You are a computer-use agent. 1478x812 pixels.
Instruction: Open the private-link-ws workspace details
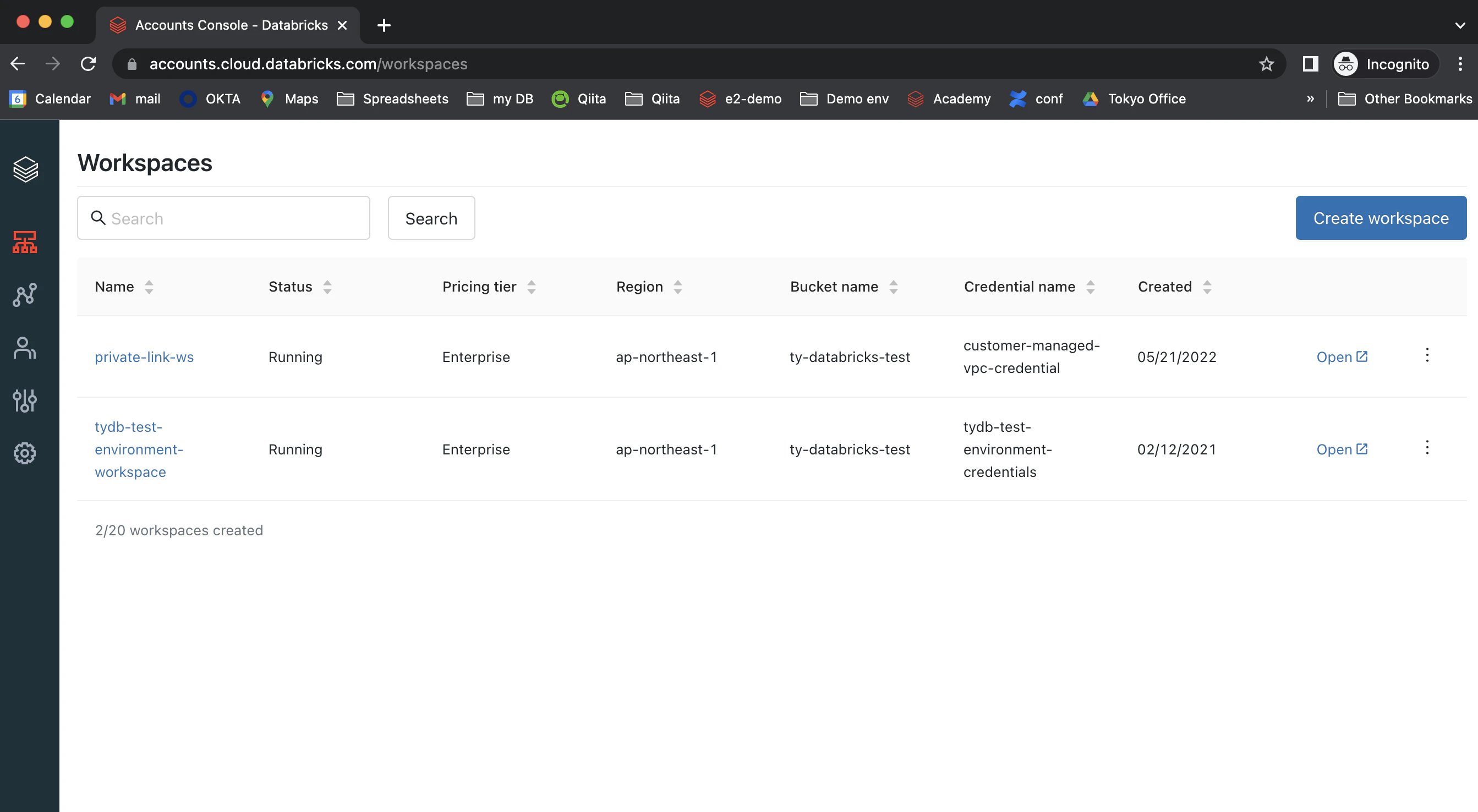point(144,356)
